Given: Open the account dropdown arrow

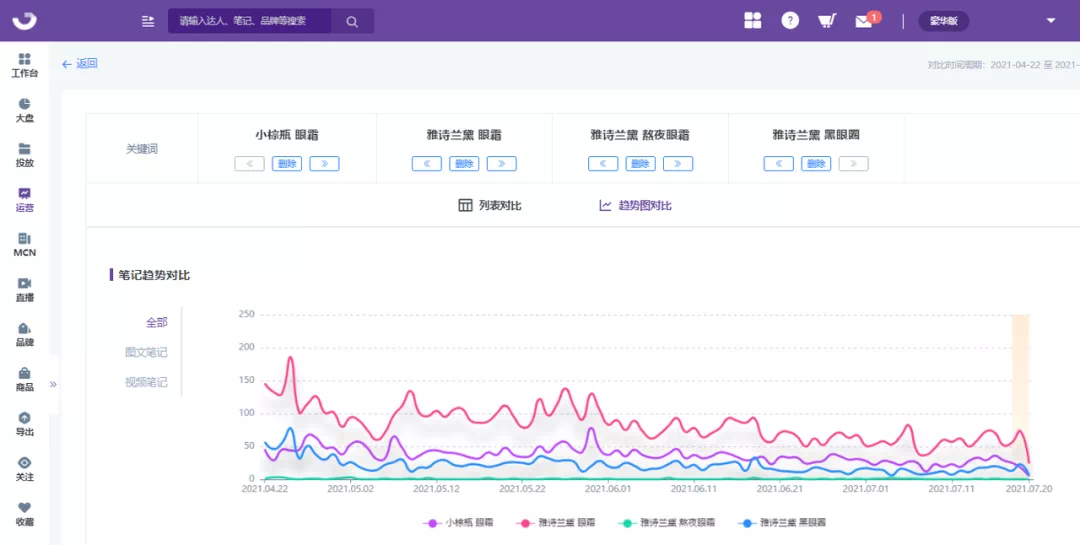Looking at the screenshot, I should click(x=1051, y=21).
